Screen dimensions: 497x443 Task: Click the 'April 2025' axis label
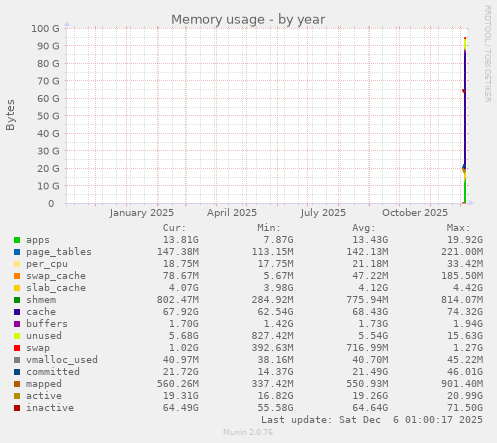(x=232, y=213)
